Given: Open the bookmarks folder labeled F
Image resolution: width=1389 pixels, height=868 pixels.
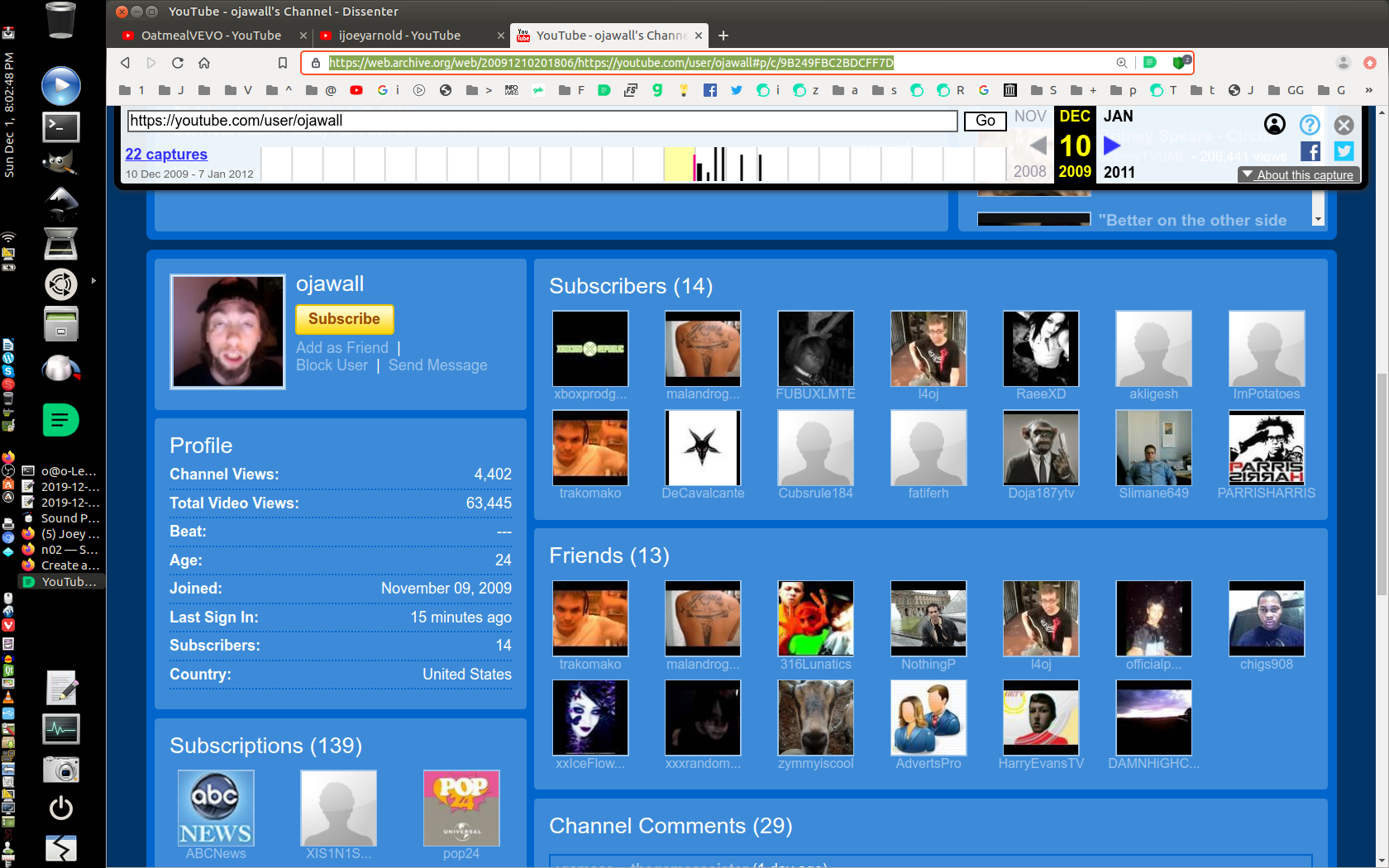Looking at the screenshot, I should [x=572, y=90].
